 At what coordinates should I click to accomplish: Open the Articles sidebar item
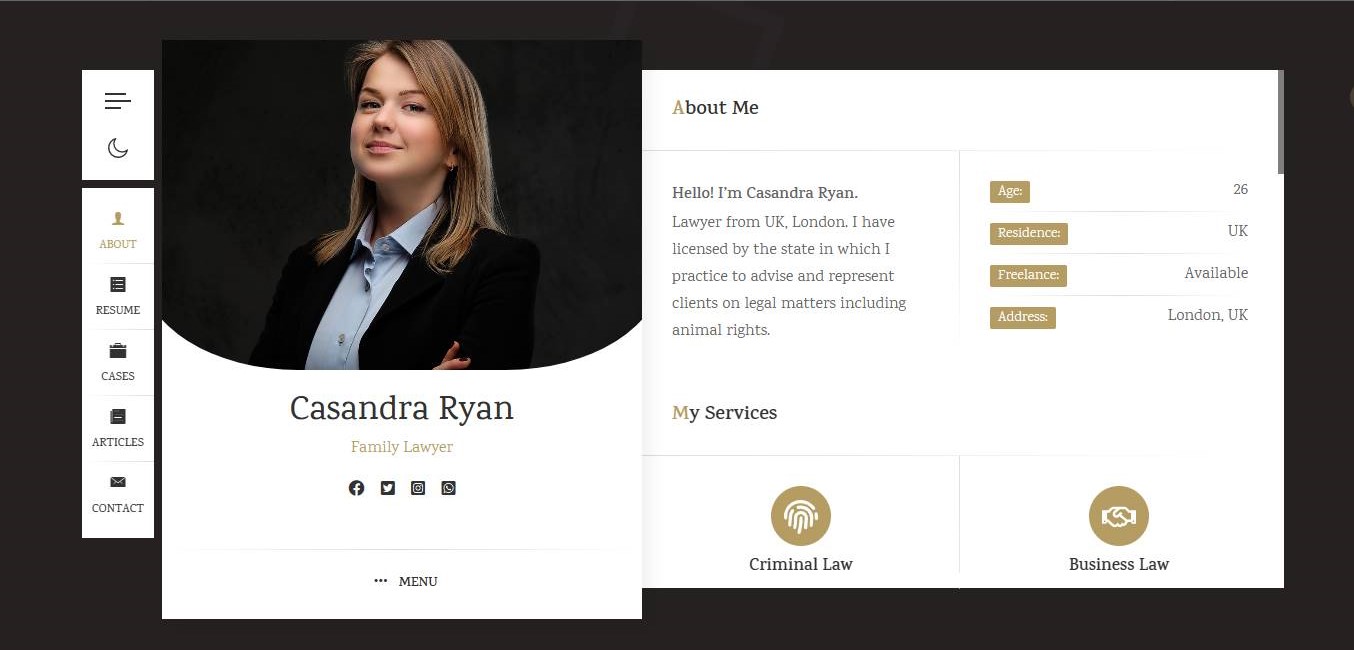pos(118,428)
